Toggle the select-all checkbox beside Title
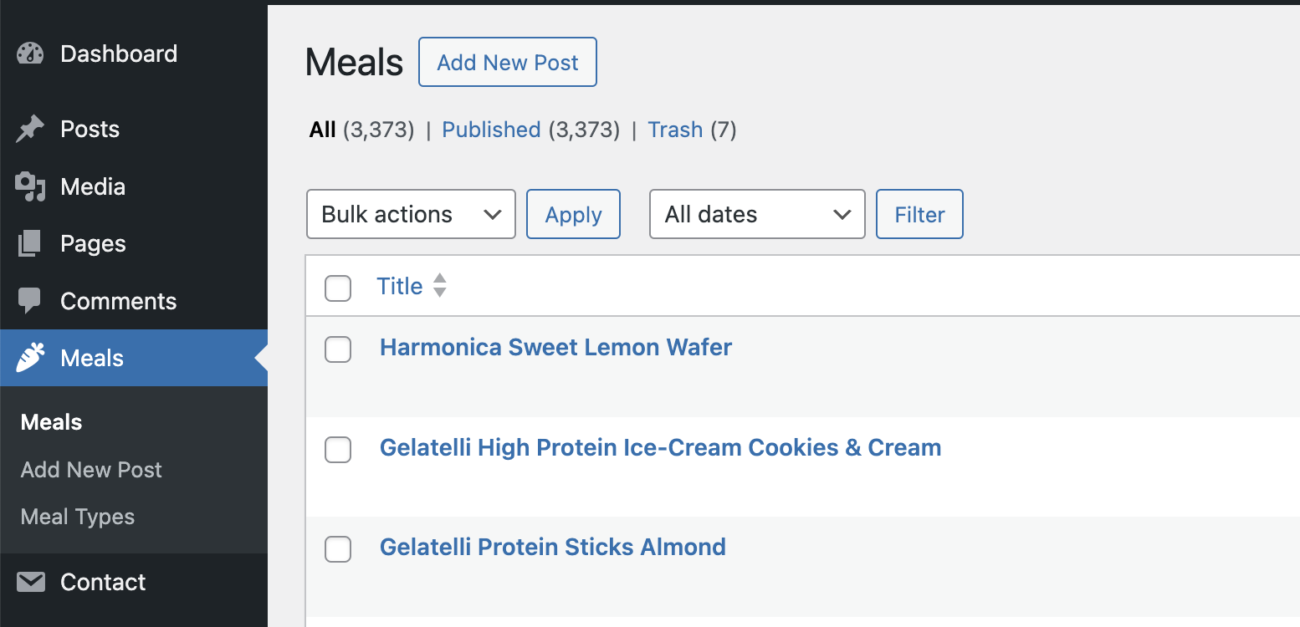Image resolution: width=1300 pixels, height=627 pixels. [x=338, y=288]
